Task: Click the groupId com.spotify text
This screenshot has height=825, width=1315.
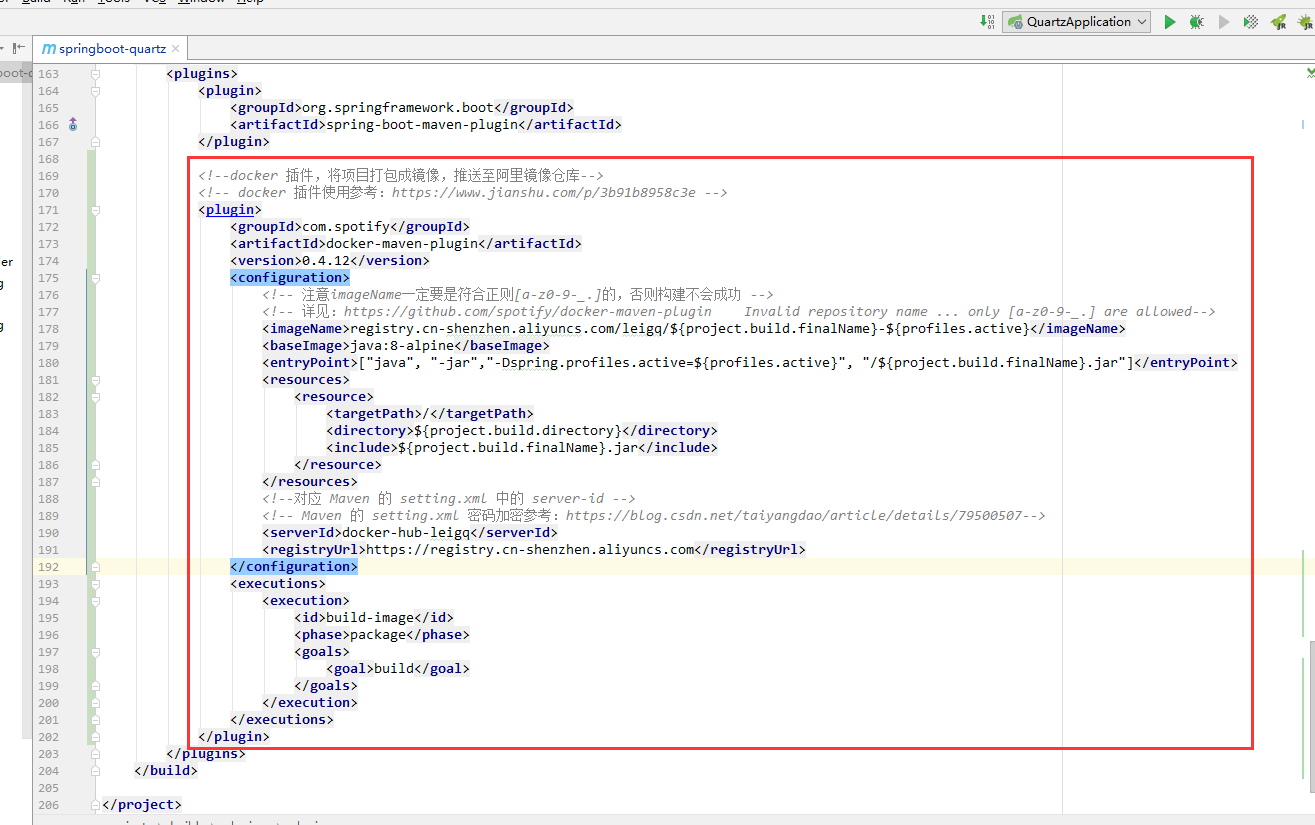Action: point(346,227)
